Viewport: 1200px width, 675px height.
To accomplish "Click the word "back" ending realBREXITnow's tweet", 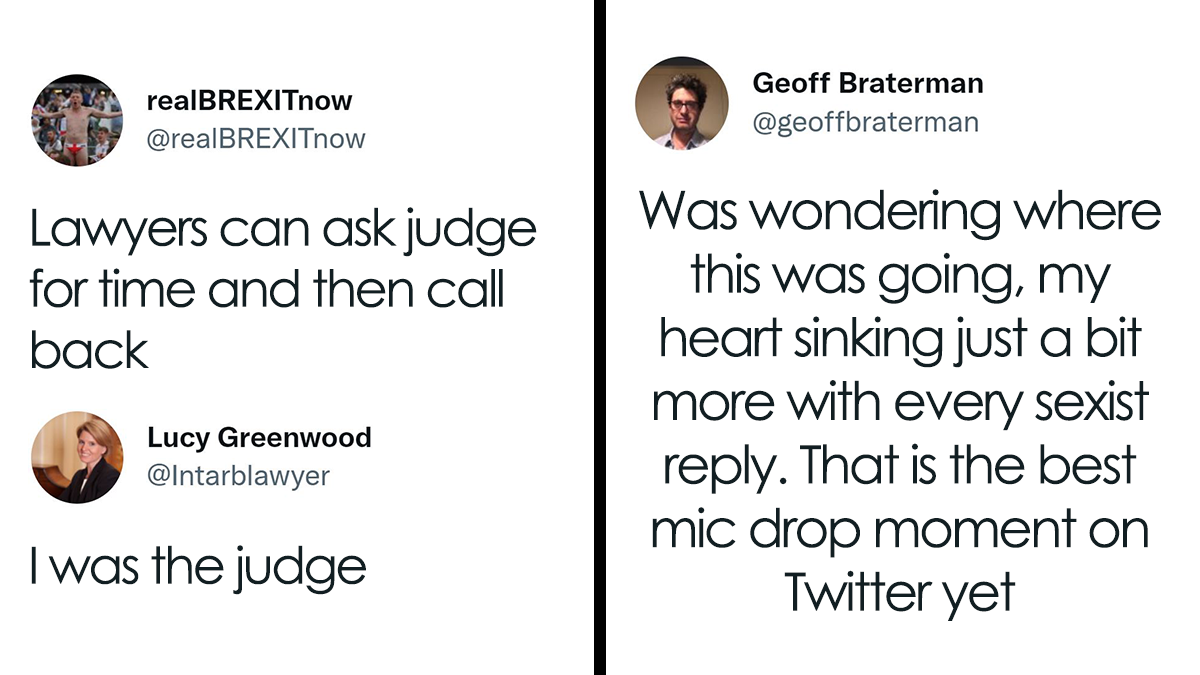I will point(89,351).
